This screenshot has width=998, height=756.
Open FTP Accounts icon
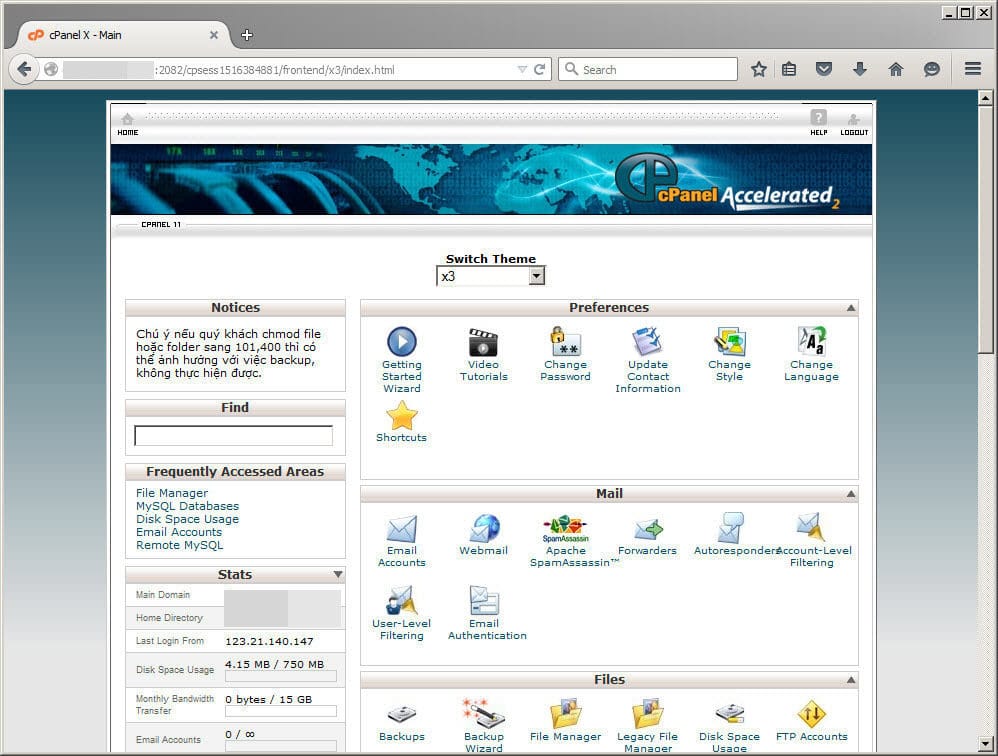click(811, 715)
